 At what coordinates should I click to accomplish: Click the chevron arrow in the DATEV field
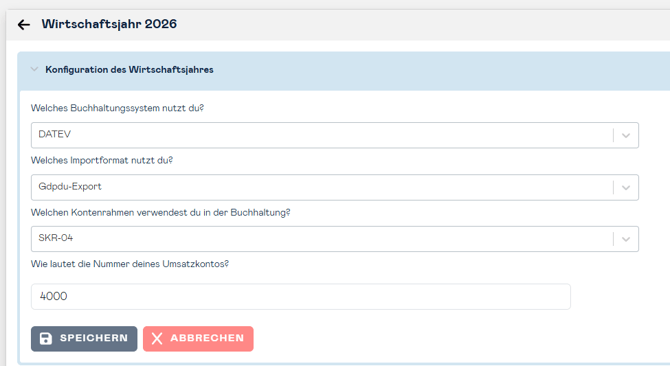626,136
